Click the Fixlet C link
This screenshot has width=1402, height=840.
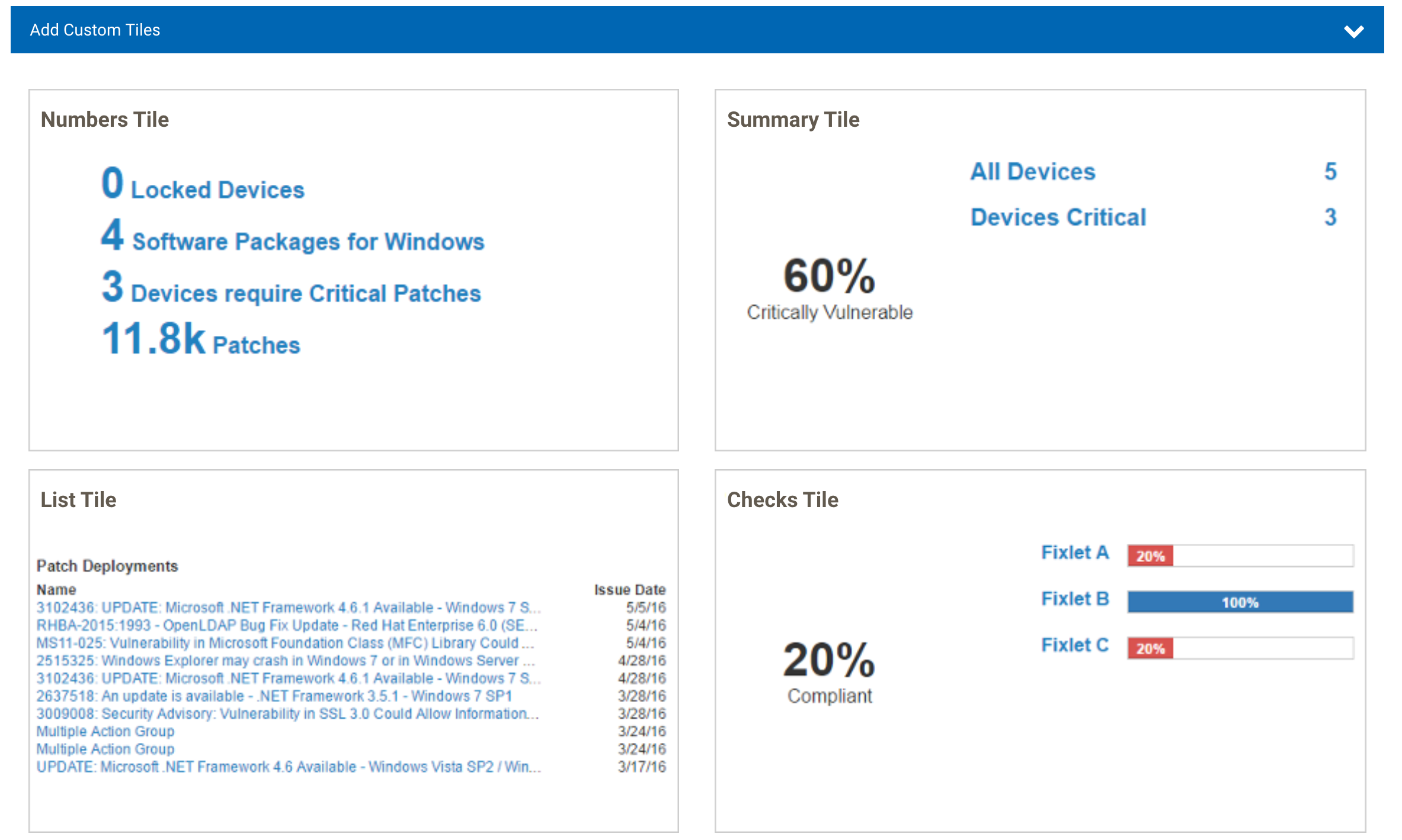point(1074,645)
